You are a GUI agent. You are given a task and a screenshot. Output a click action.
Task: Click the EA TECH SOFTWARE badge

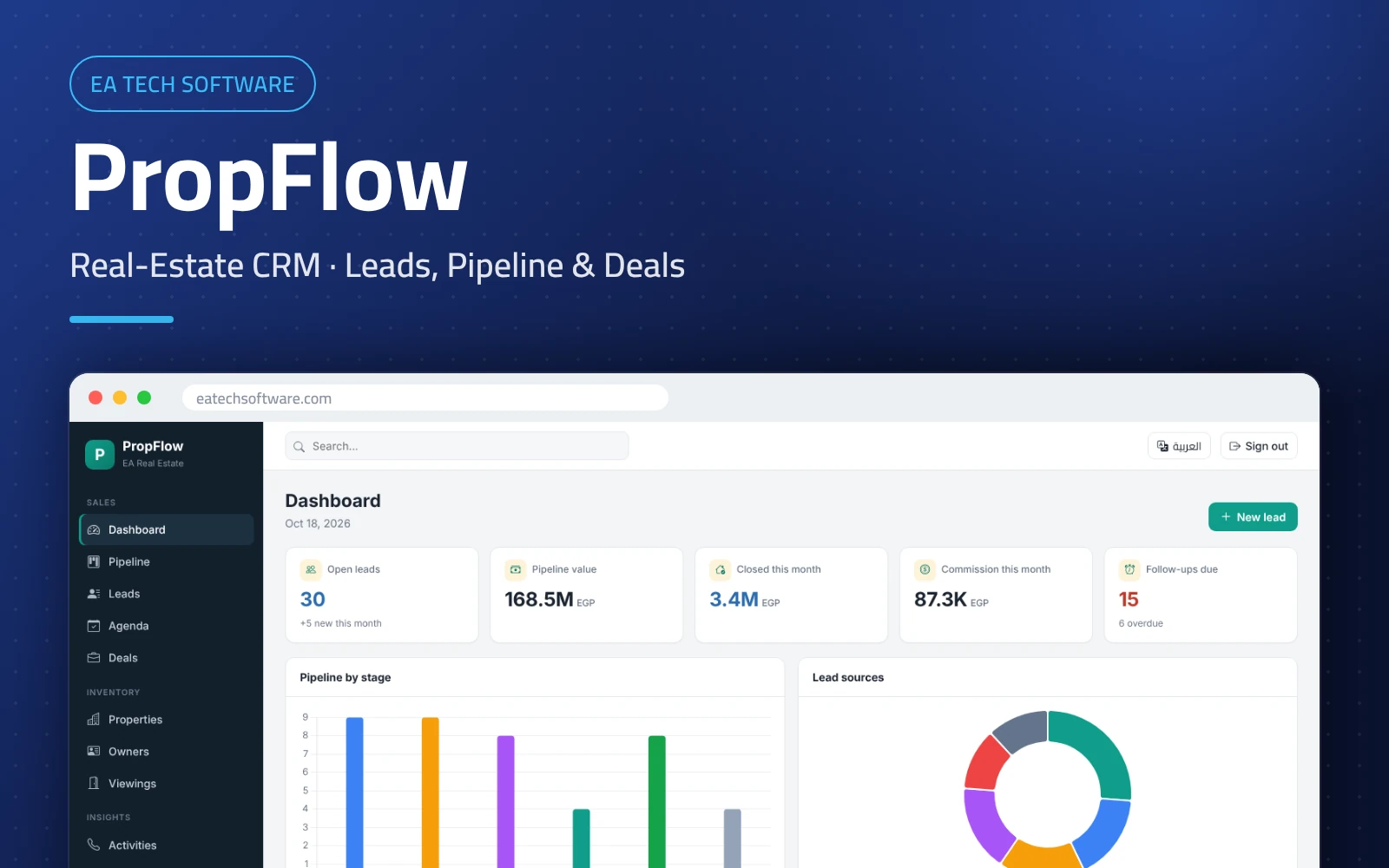(193, 84)
